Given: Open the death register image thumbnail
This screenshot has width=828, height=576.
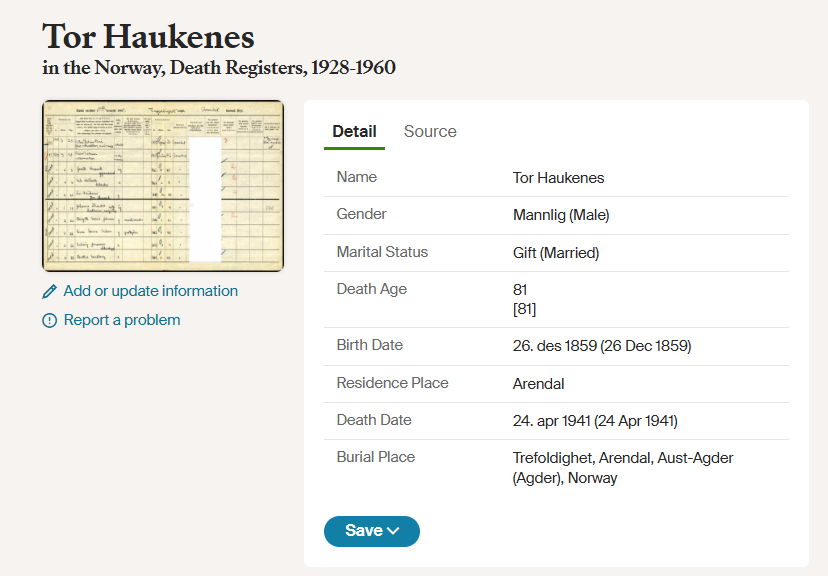Looking at the screenshot, I should click(x=162, y=185).
